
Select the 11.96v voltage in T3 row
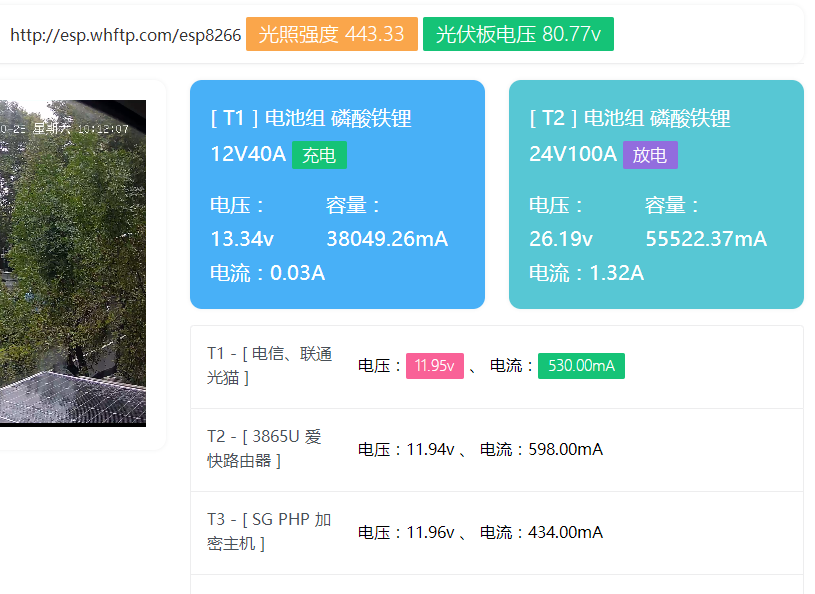click(x=430, y=532)
